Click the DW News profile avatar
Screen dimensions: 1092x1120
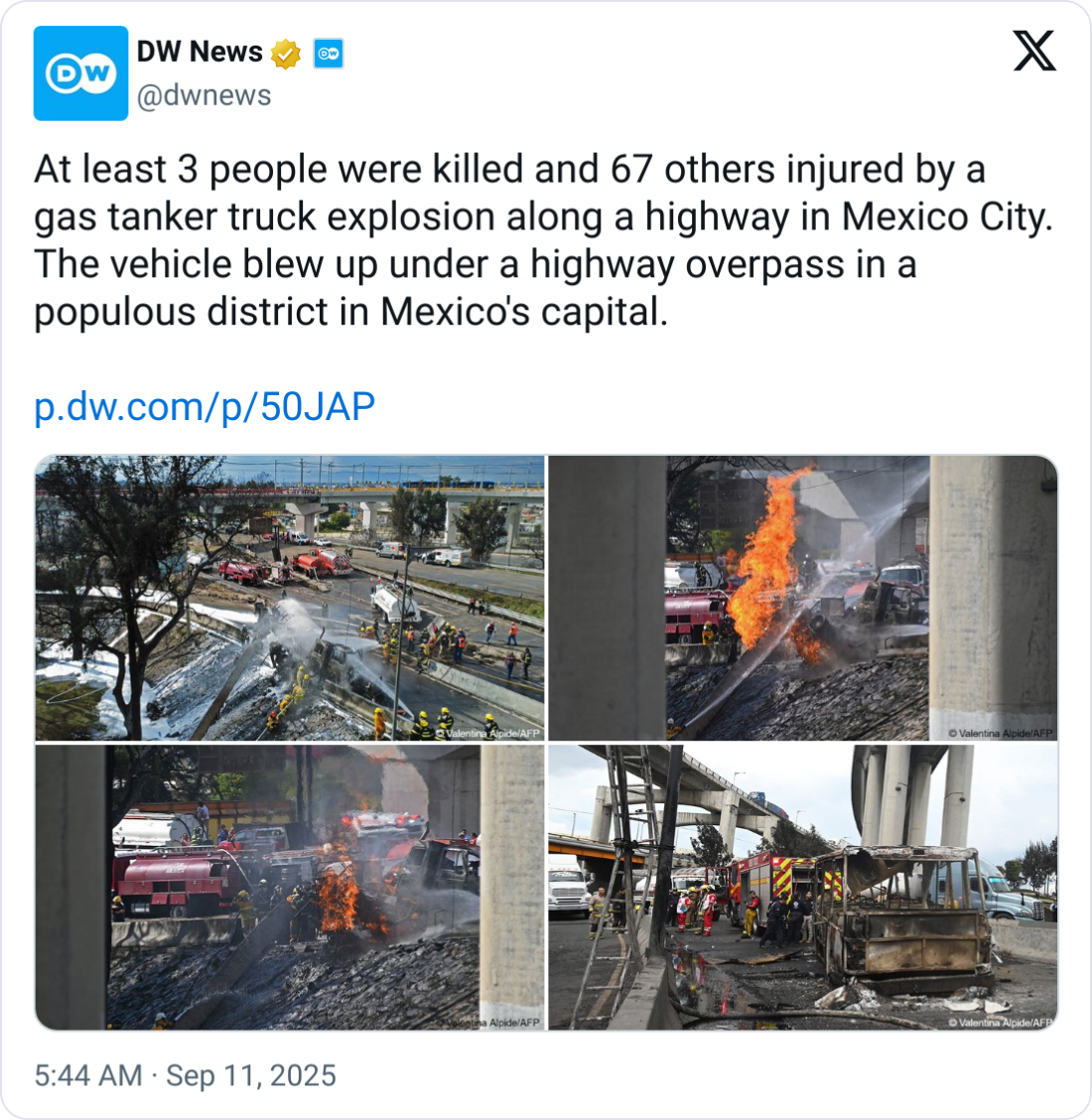pyautogui.click(x=80, y=72)
